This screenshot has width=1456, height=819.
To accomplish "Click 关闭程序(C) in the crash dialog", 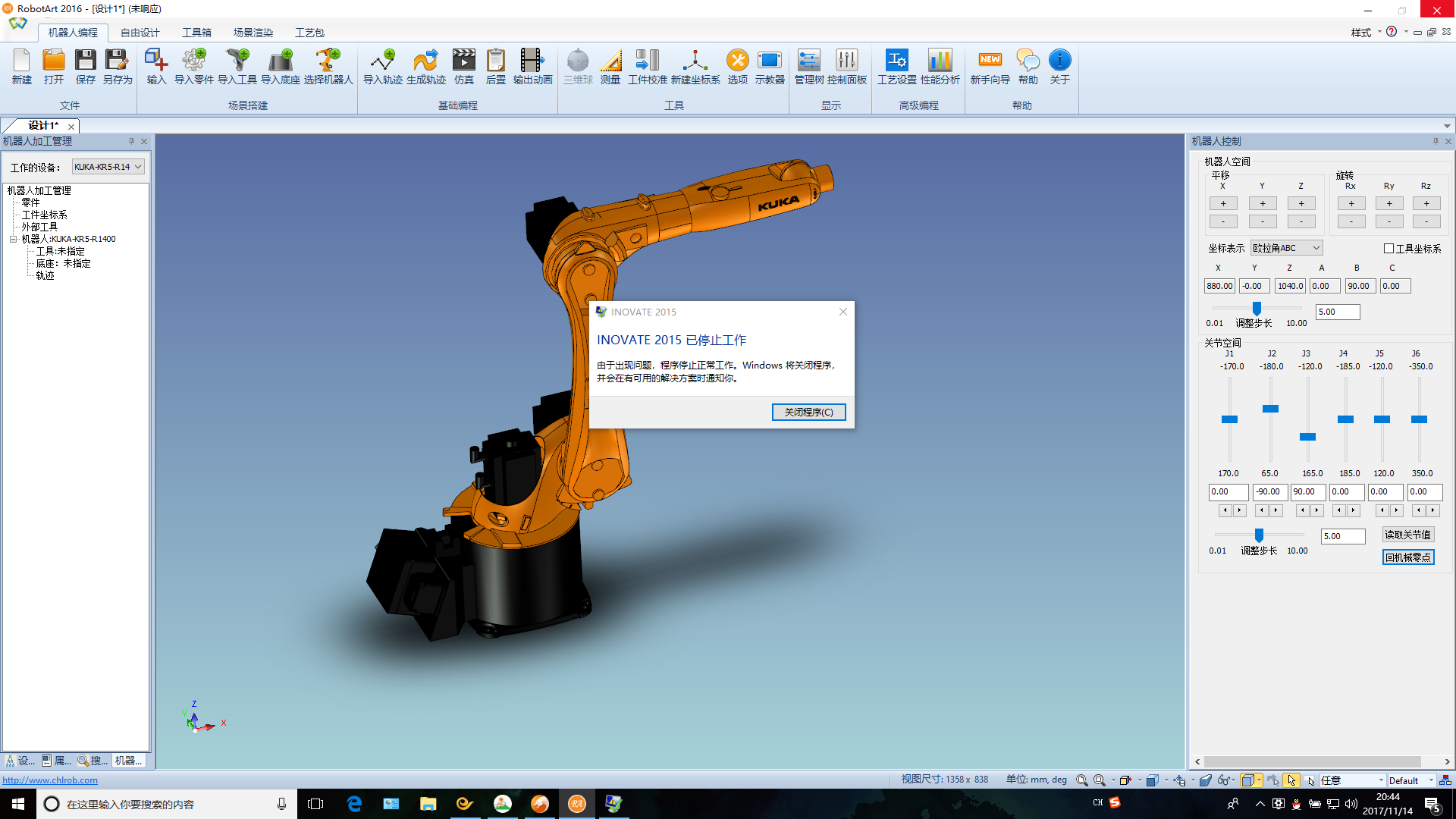I will (808, 412).
